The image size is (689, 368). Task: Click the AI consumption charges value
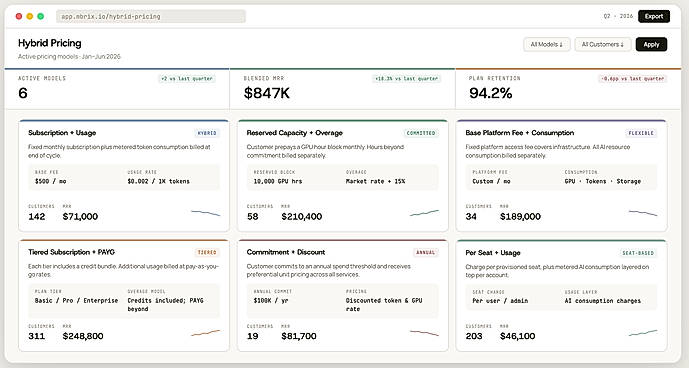tap(602, 301)
